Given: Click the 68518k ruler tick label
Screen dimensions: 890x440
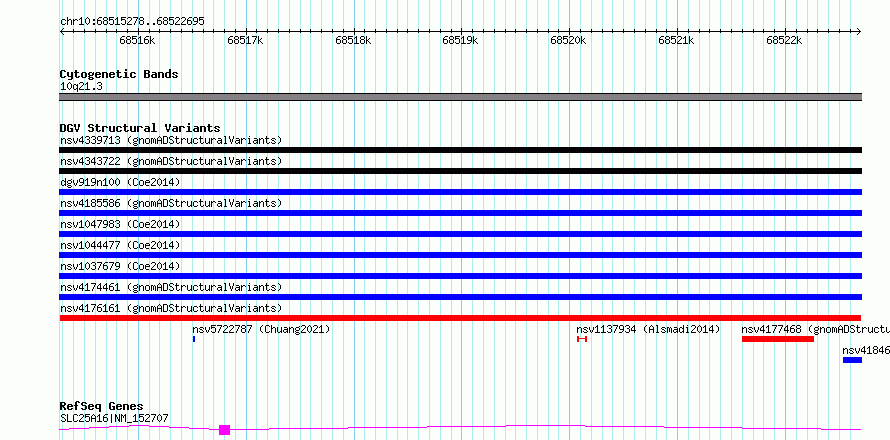Looking at the screenshot, I should pyautogui.click(x=353, y=40).
